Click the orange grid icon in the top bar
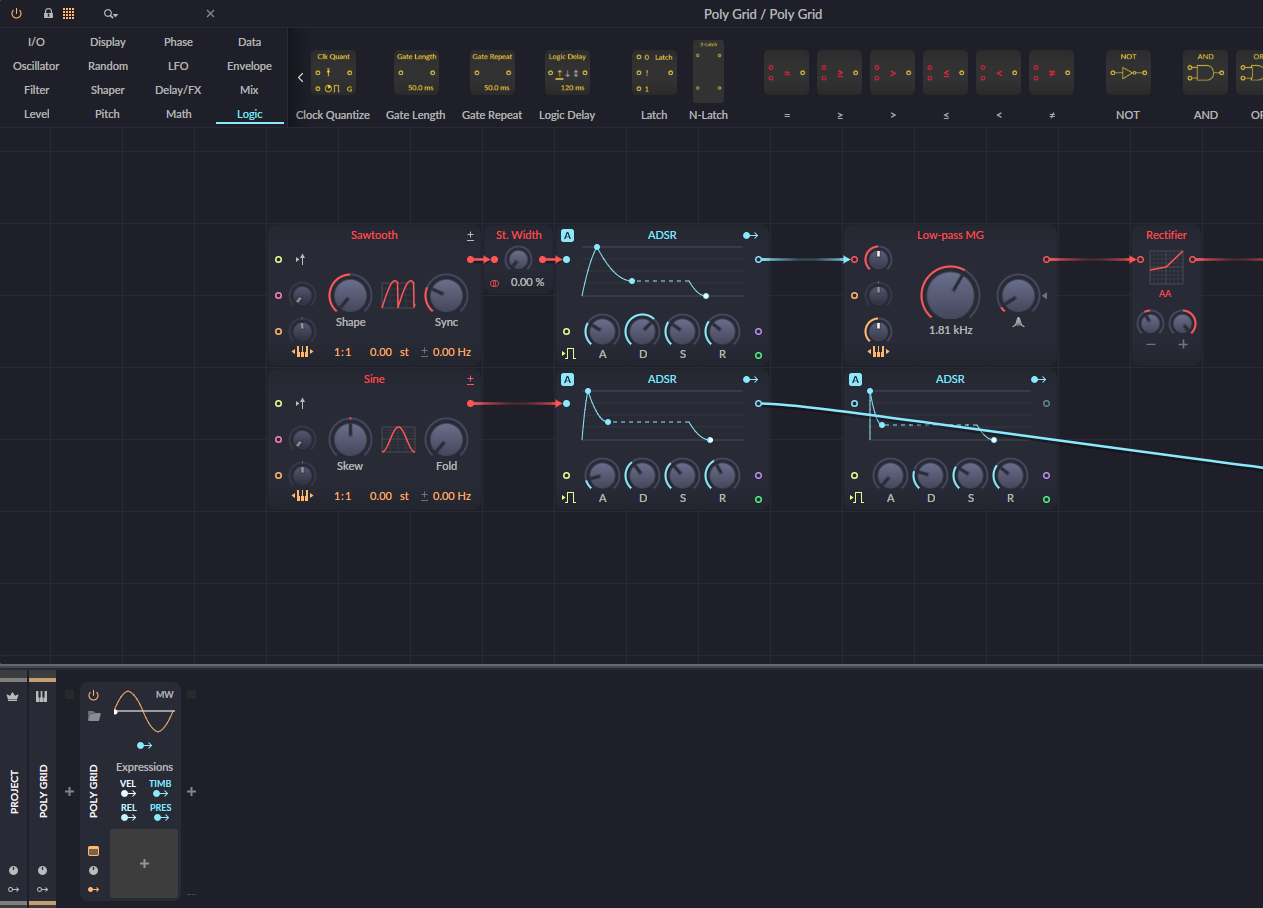The width and height of the screenshot is (1263, 908). 68,14
